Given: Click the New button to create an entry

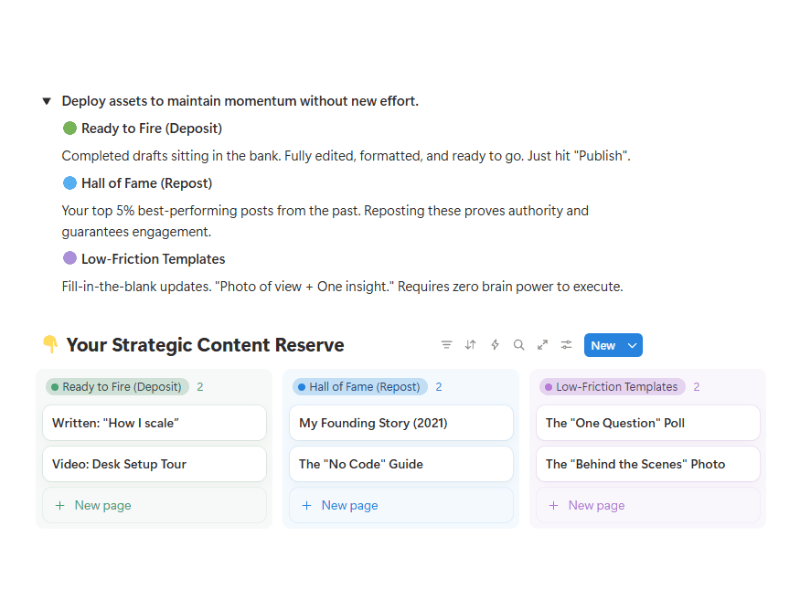Looking at the screenshot, I should click(604, 344).
